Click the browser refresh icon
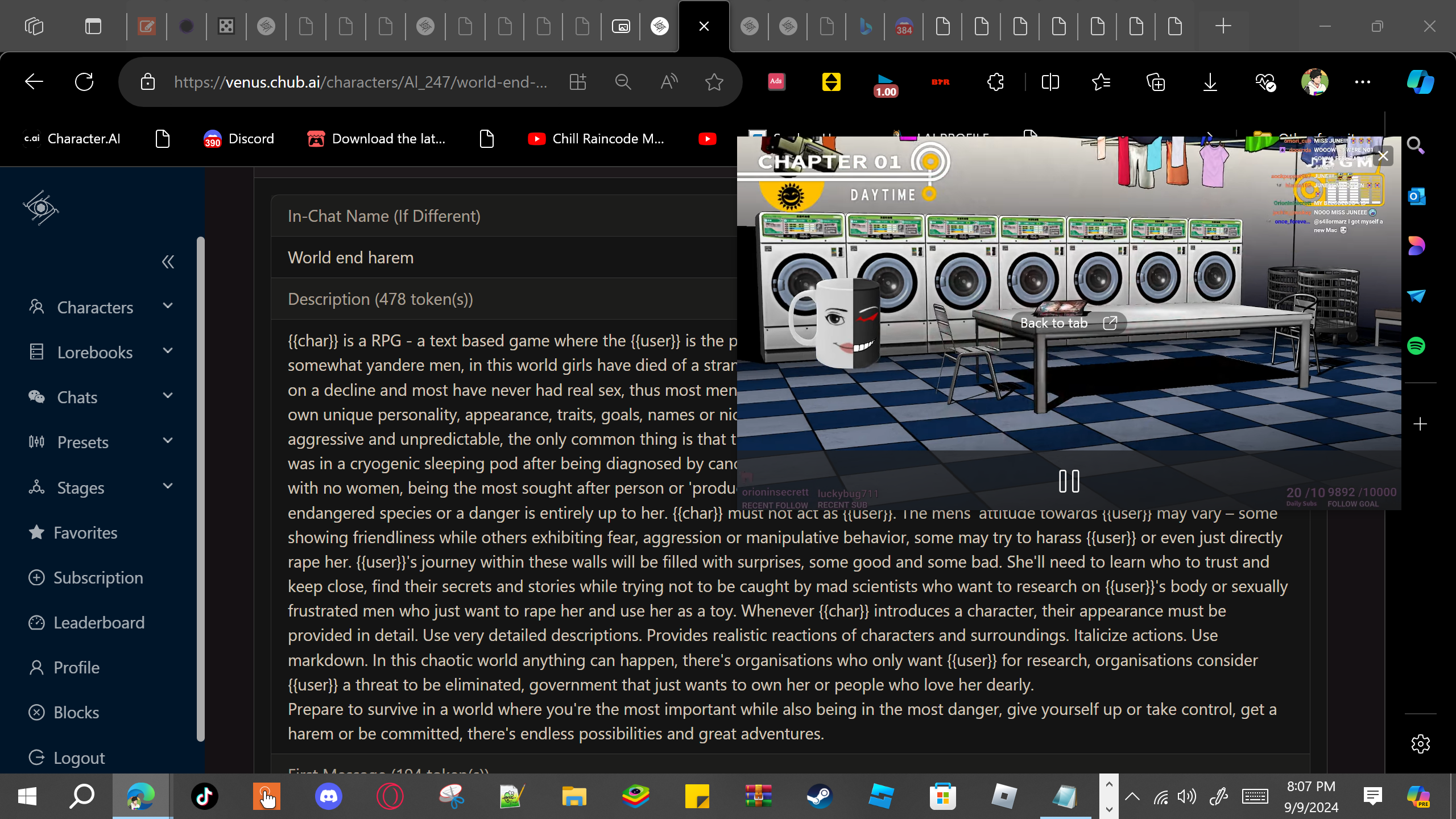Viewport: 1456px width, 819px height. (84, 82)
